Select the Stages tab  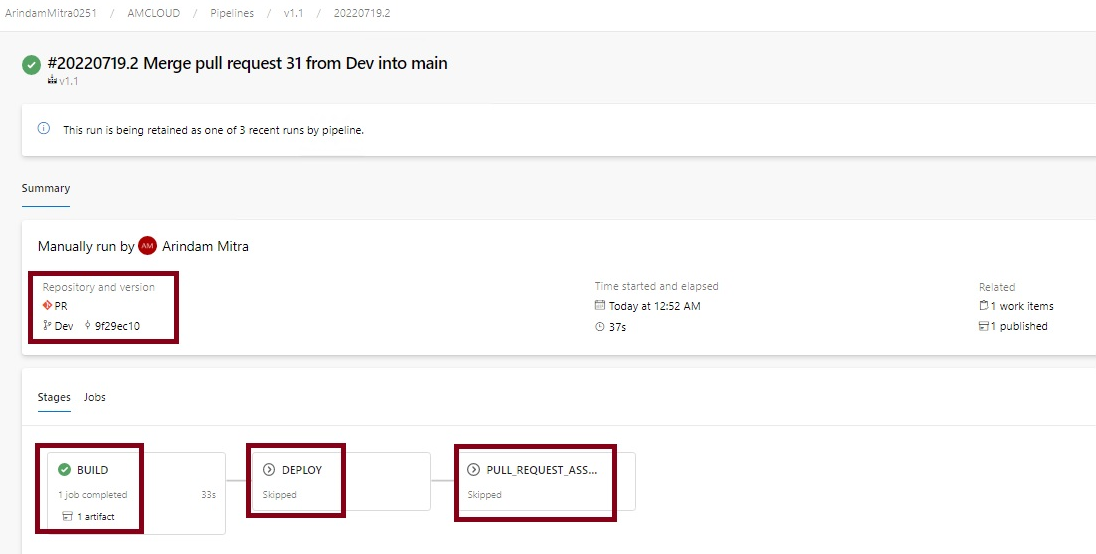tap(54, 397)
